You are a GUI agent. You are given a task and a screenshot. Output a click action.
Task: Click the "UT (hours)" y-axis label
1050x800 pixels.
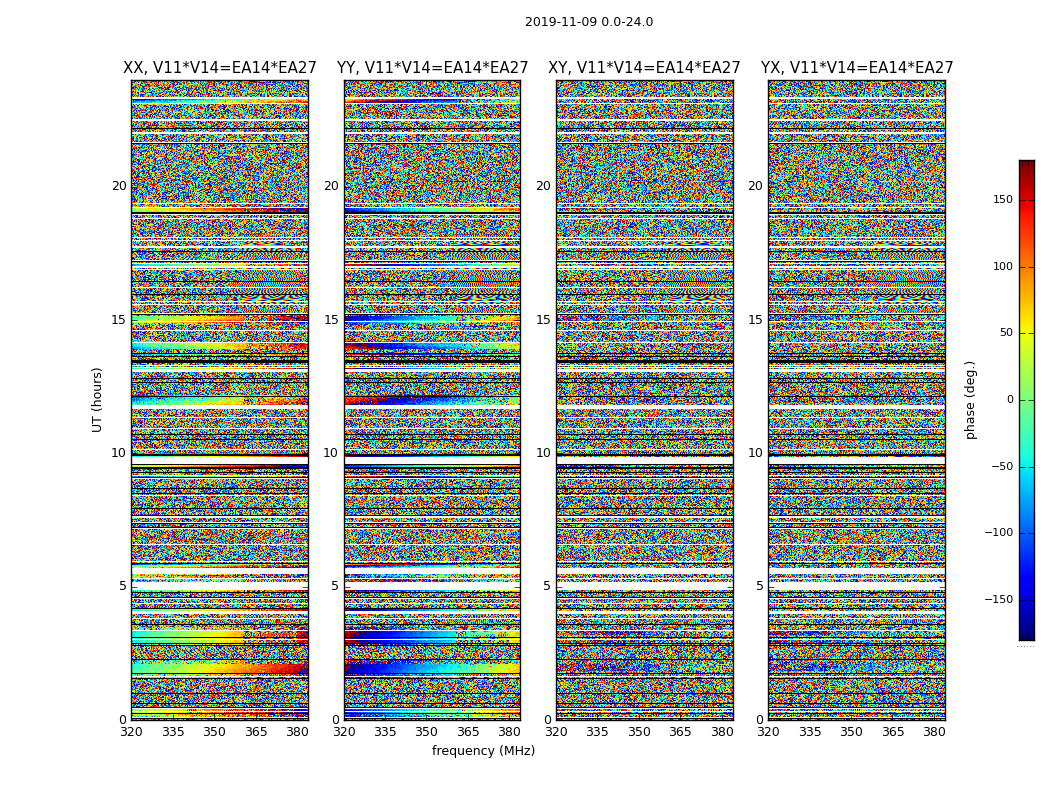[x=97, y=400]
